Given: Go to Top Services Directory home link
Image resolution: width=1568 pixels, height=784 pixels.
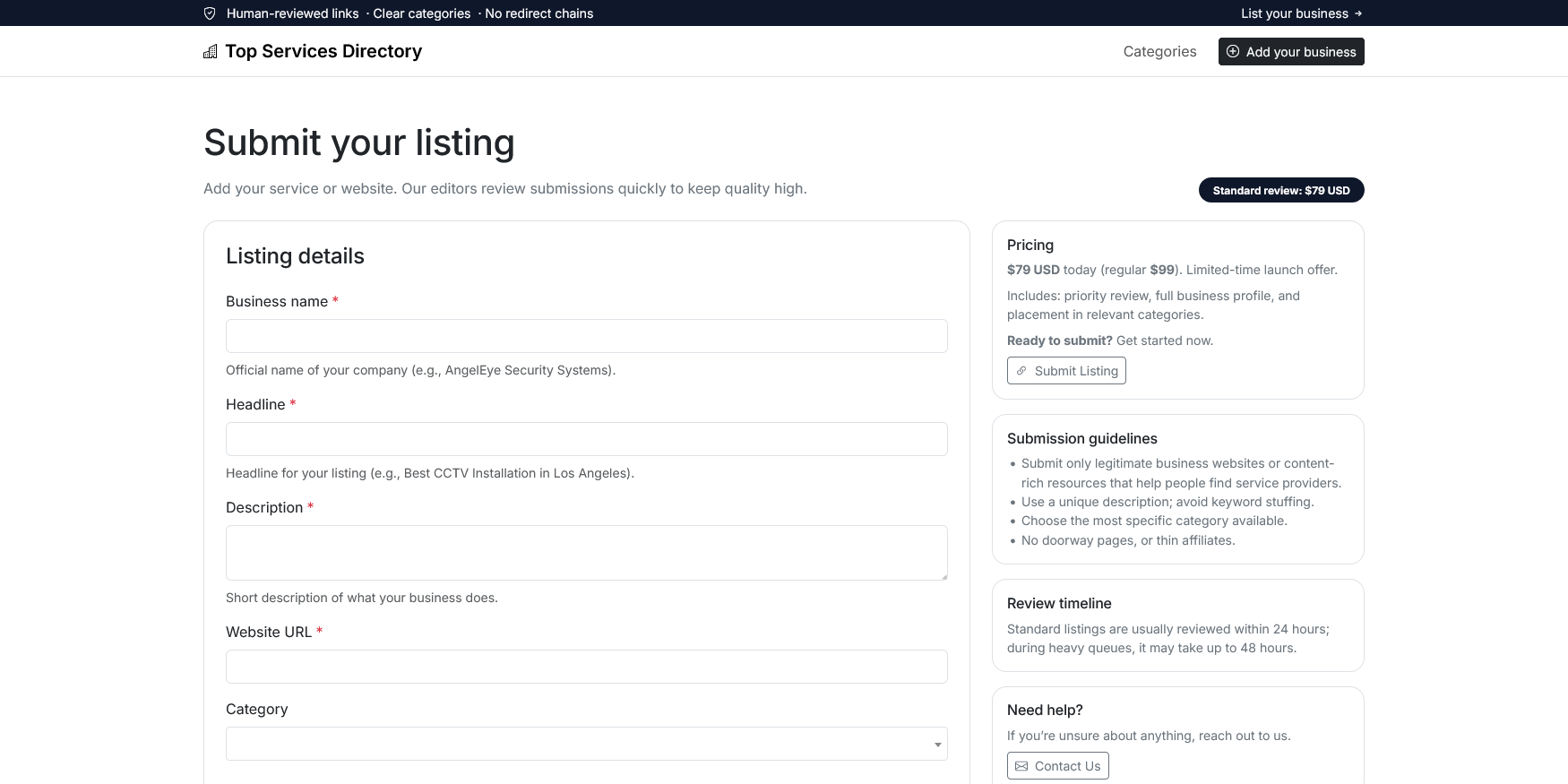Looking at the screenshot, I should pos(313,52).
